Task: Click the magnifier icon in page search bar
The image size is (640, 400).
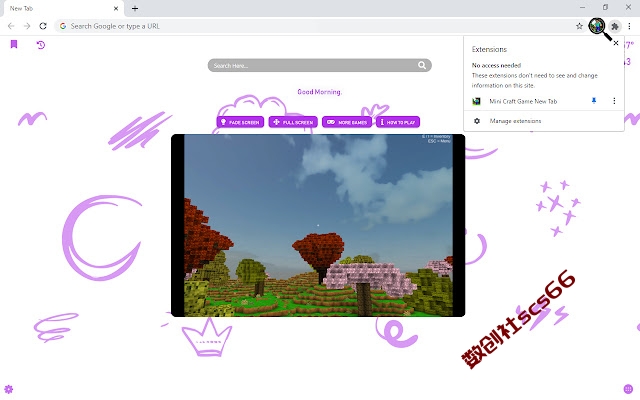Action: click(422, 65)
